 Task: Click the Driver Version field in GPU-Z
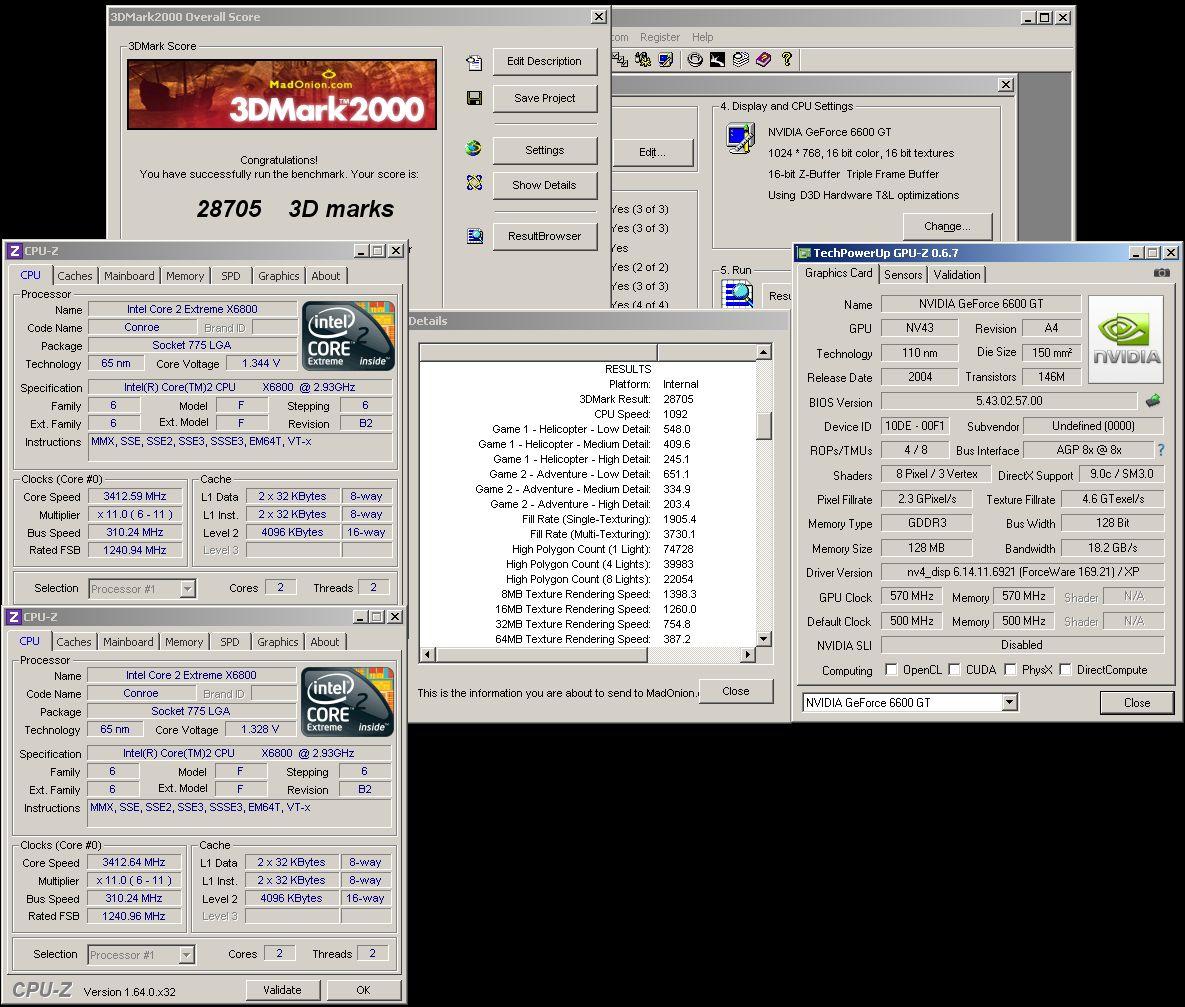coord(1023,572)
